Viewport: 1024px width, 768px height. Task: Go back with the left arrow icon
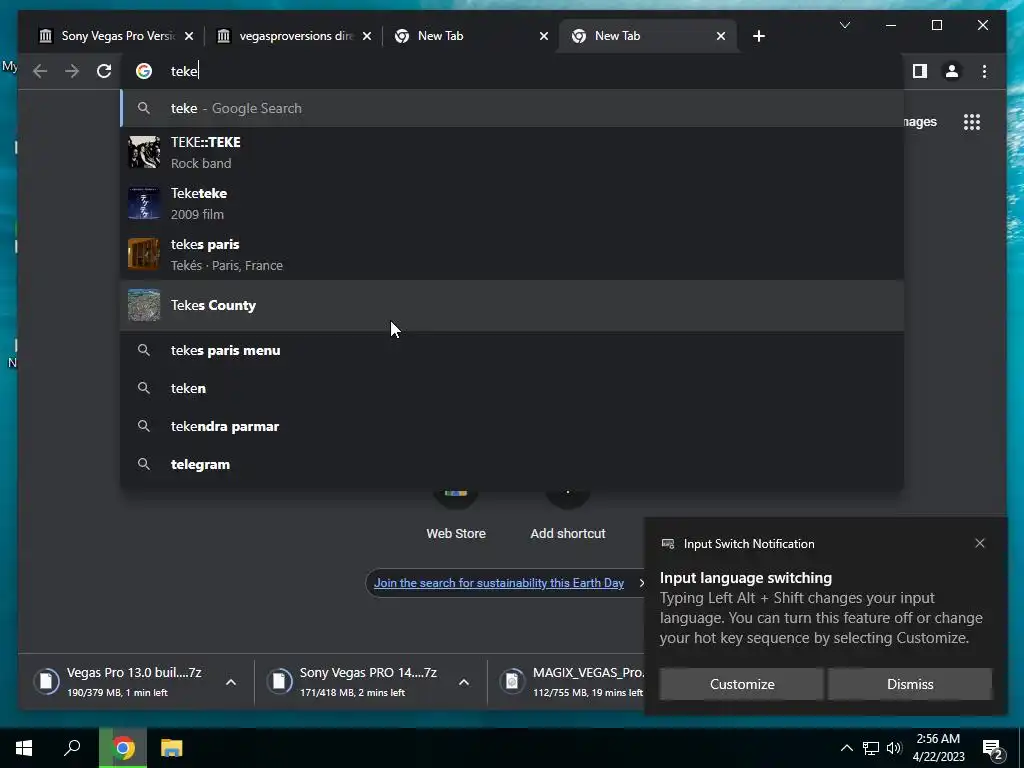(40, 71)
